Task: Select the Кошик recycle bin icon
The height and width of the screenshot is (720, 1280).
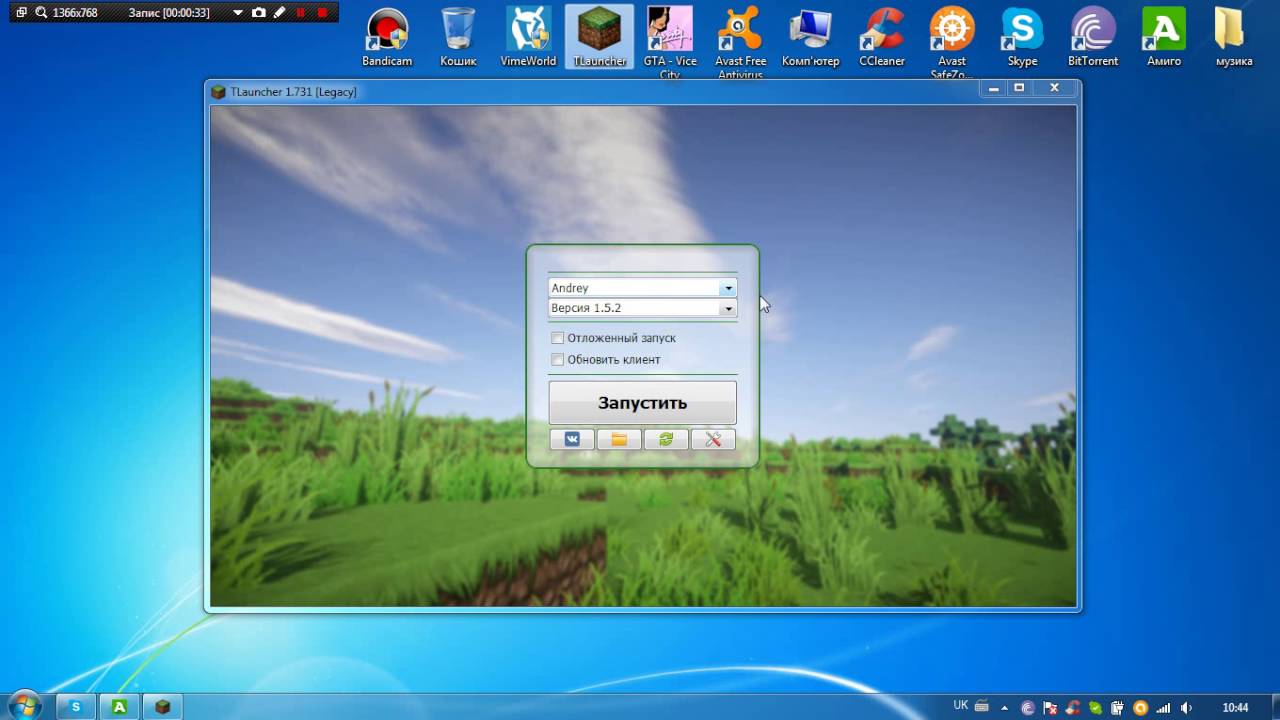Action: coord(458,38)
